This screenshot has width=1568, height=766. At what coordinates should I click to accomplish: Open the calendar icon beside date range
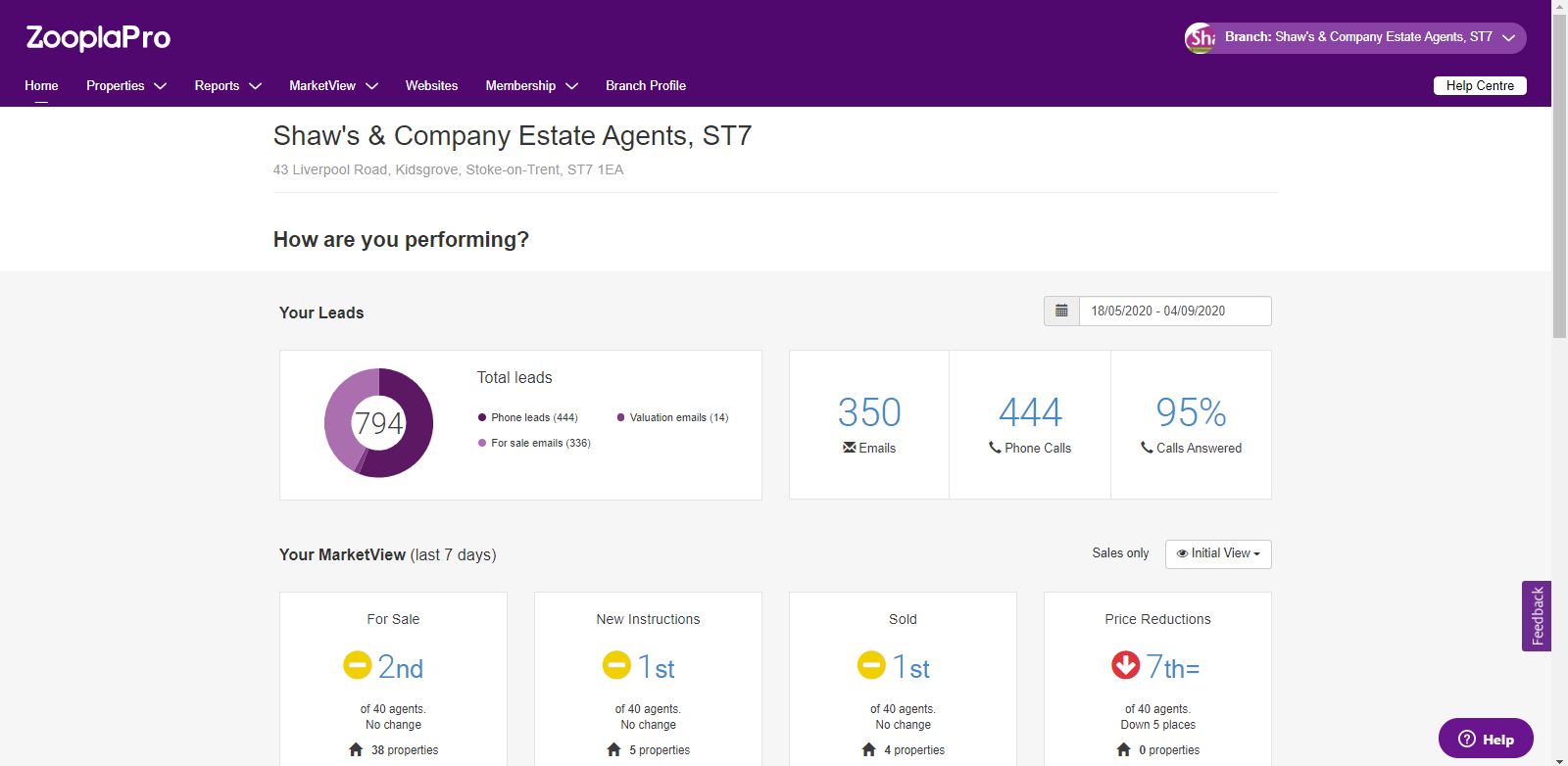1061,311
